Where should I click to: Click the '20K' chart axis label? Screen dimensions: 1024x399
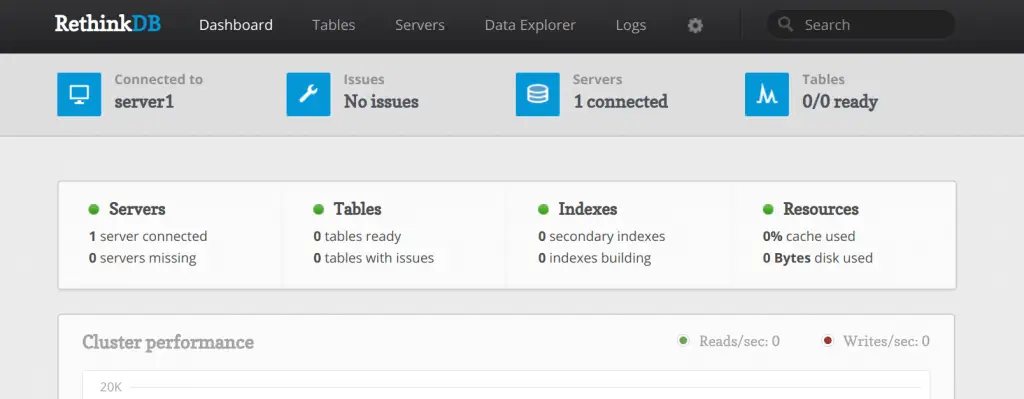click(x=110, y=387)
